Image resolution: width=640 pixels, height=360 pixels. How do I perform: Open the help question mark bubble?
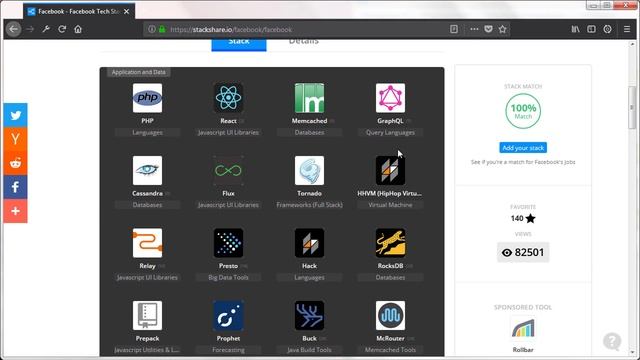(x=612, y=341)
